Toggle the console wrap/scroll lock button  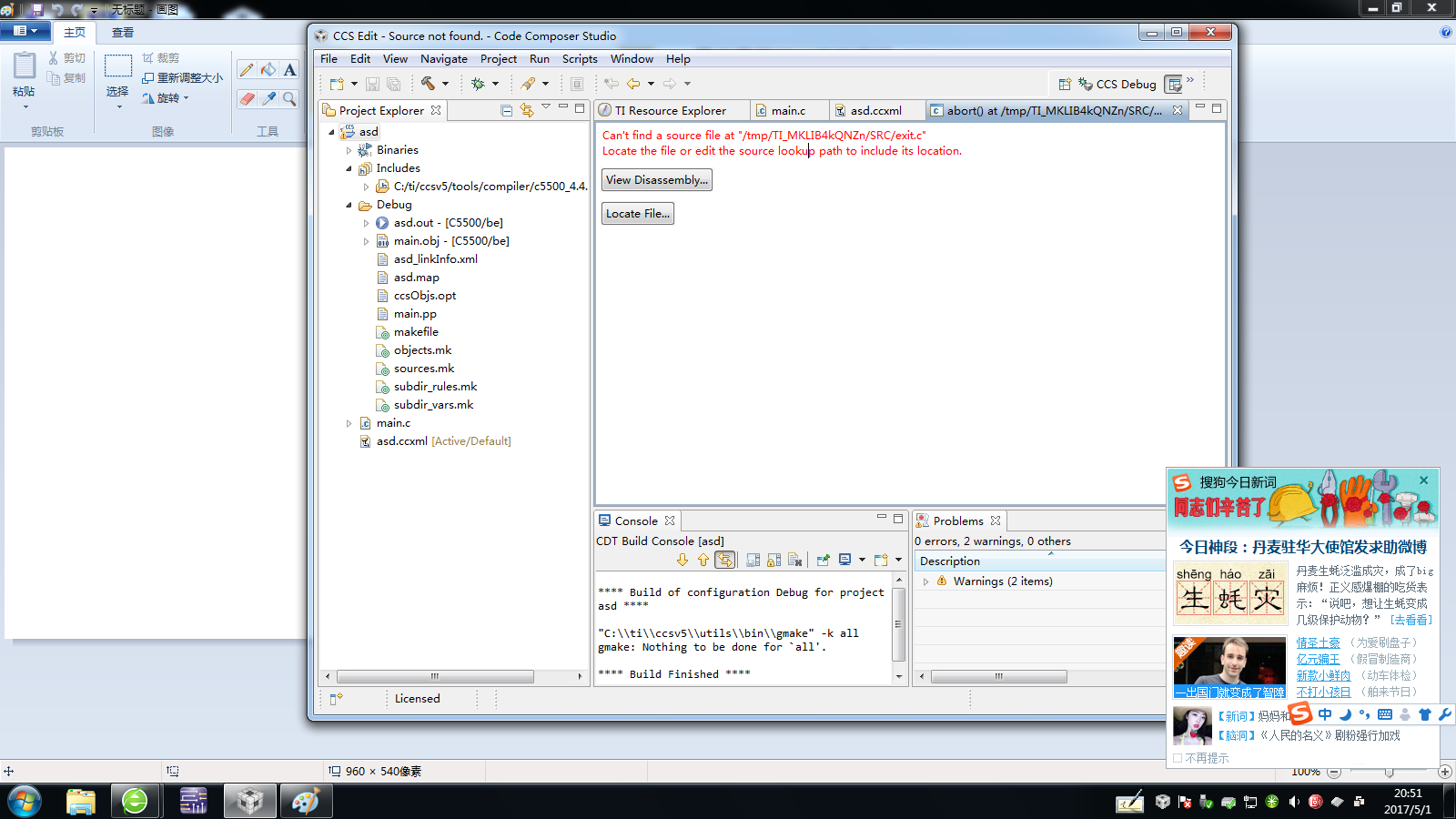coord(724,560)
